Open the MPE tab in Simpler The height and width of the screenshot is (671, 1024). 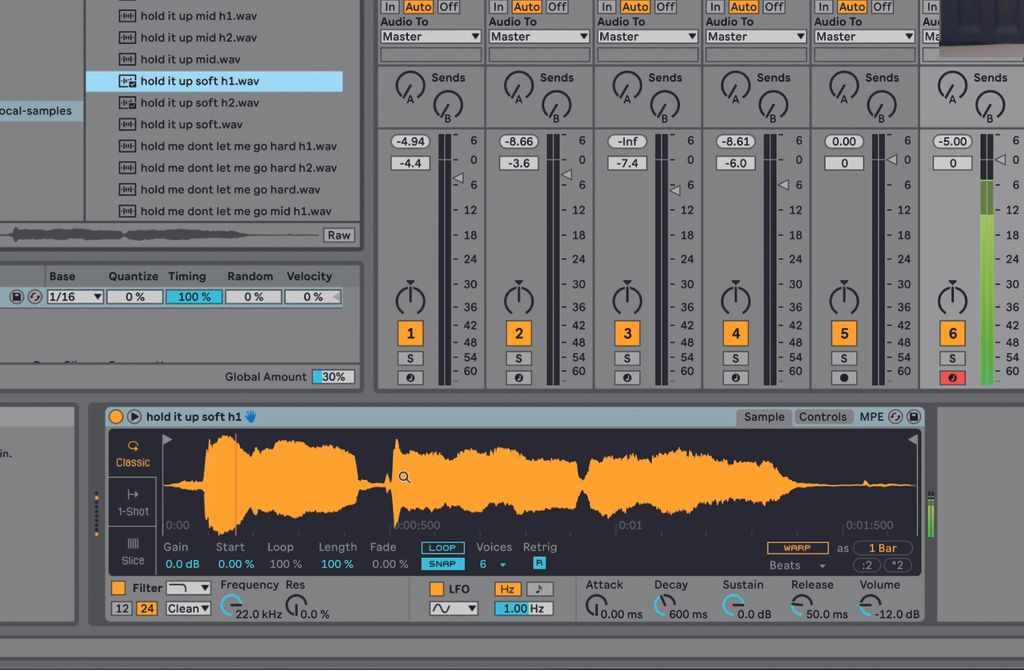871,417
